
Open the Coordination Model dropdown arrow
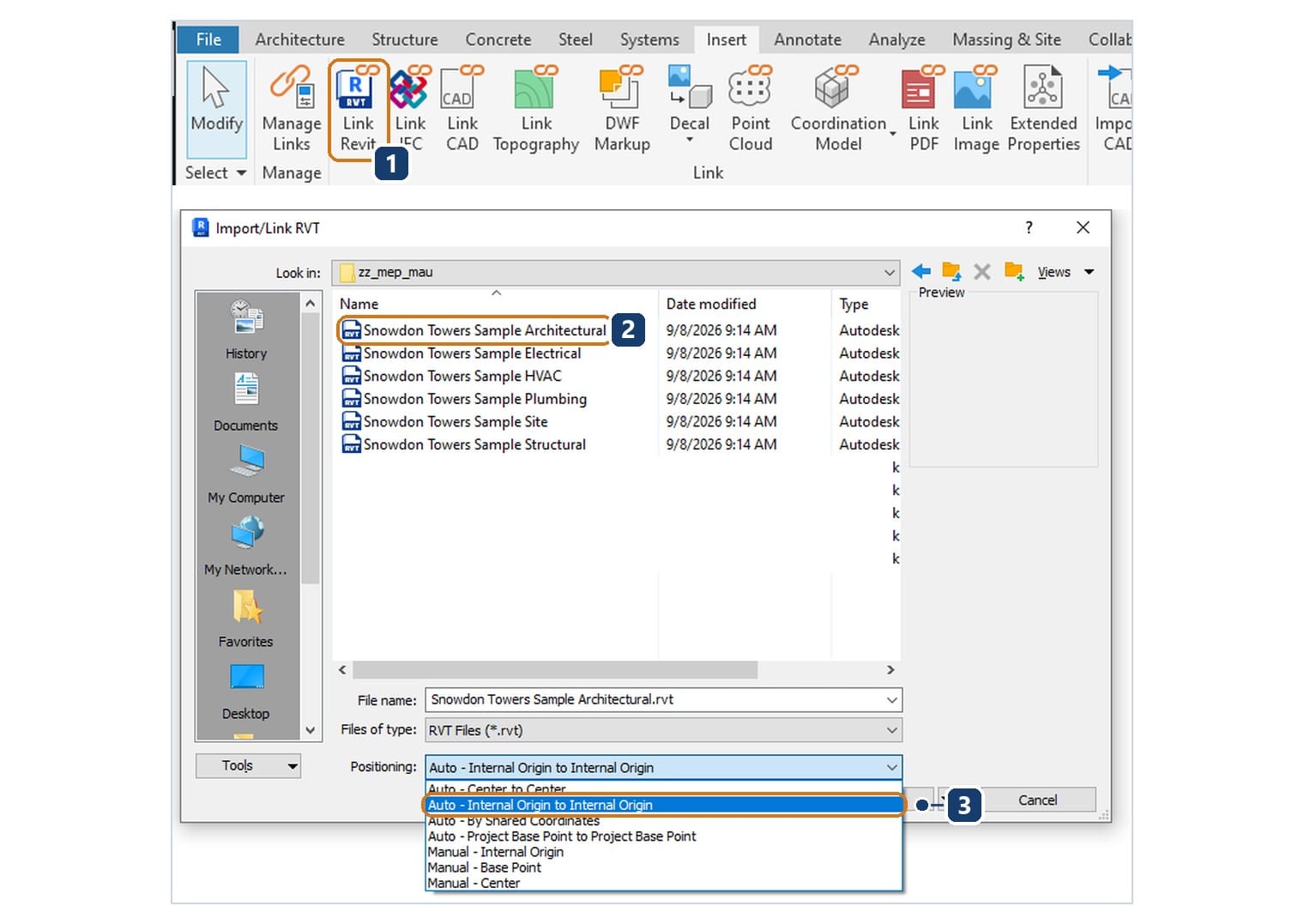click(893, 134)
